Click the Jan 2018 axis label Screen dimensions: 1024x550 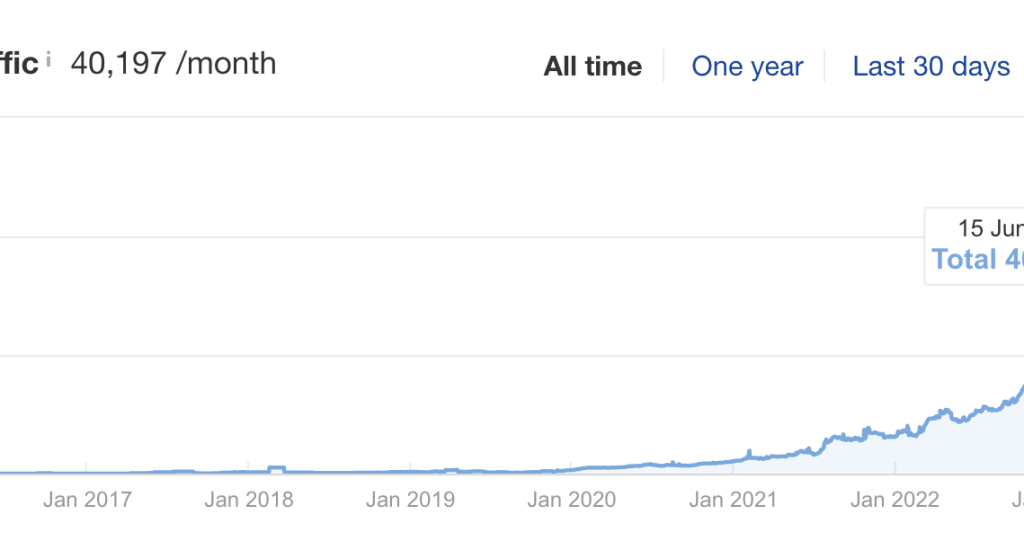click(x=249, y=500)
